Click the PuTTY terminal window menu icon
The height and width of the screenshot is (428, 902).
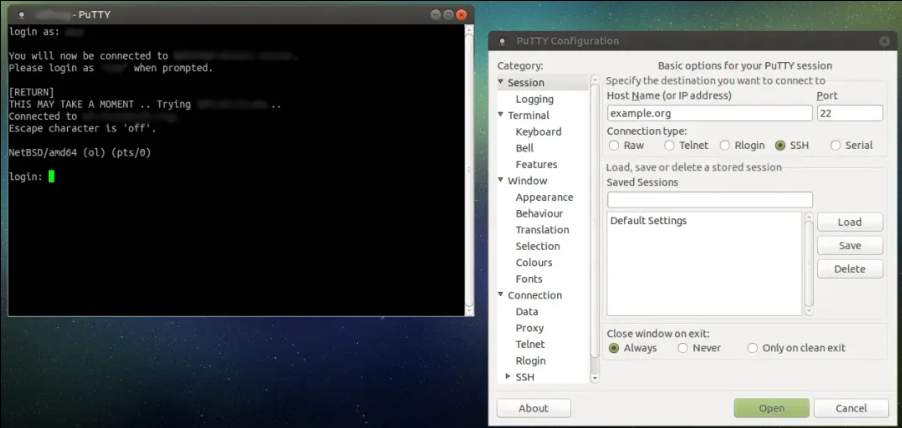pos(22,15)
